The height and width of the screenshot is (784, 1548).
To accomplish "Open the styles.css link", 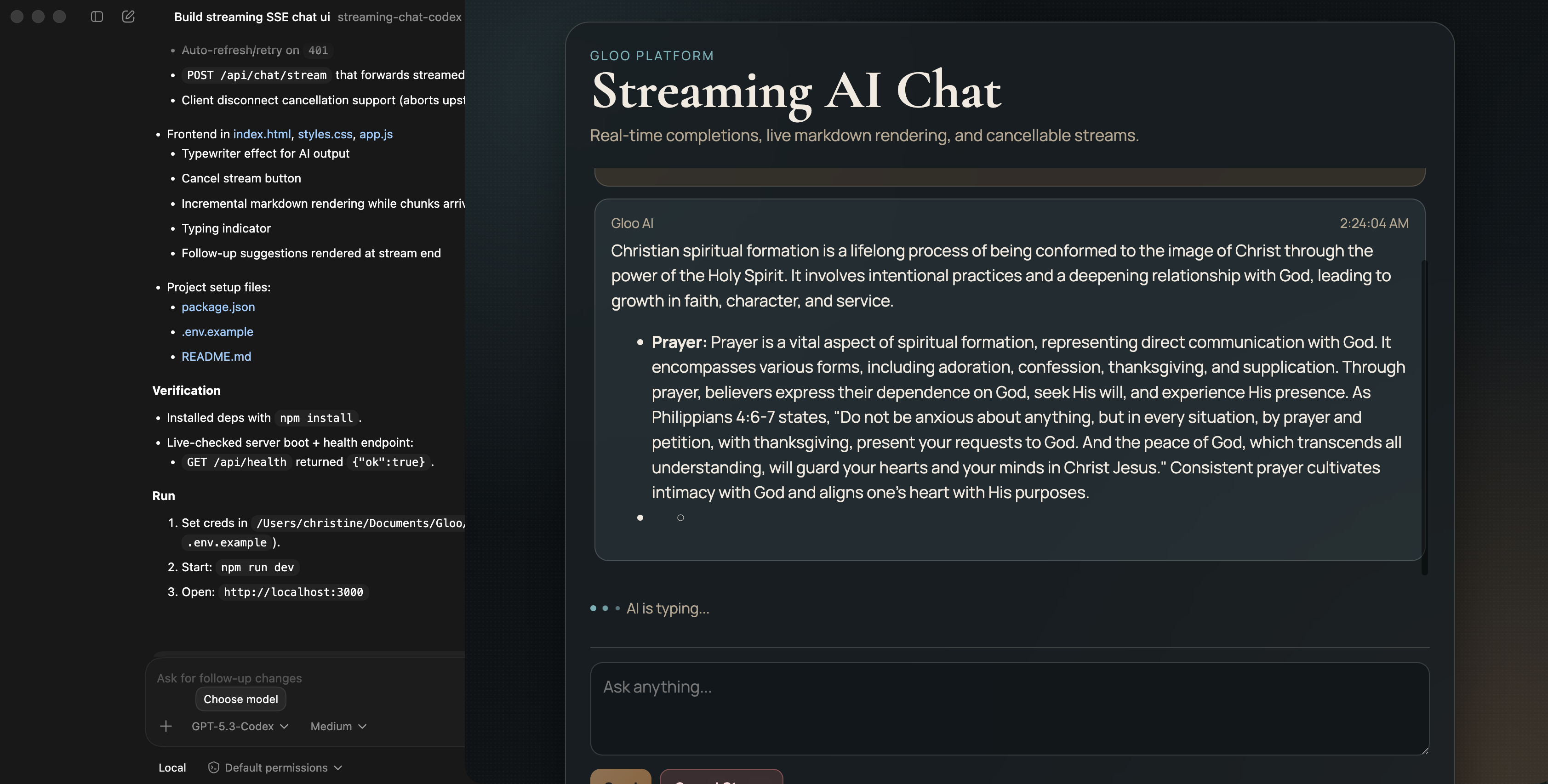I will (324, 133).
